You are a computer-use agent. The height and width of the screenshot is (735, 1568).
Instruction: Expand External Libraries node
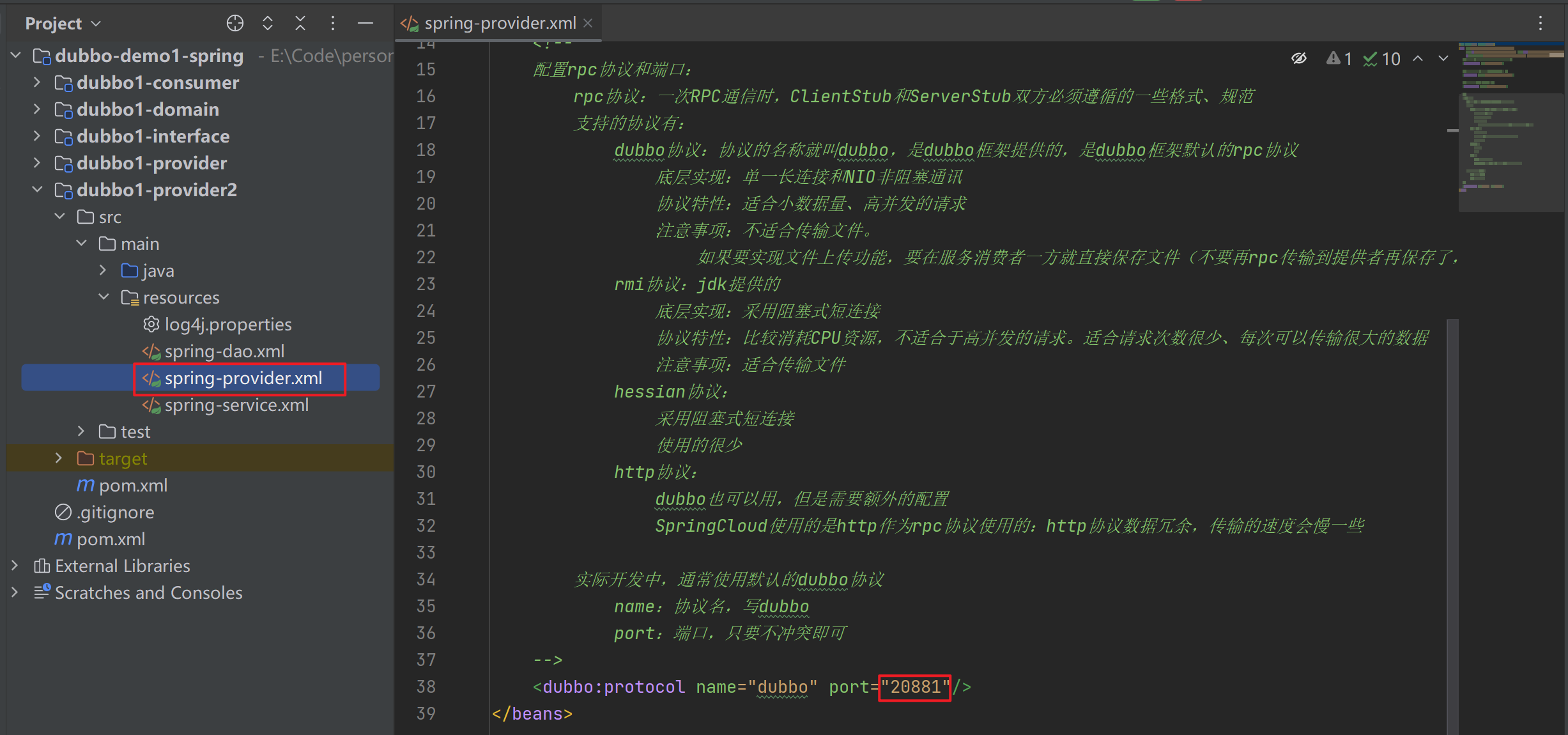(x=15, y=566)
